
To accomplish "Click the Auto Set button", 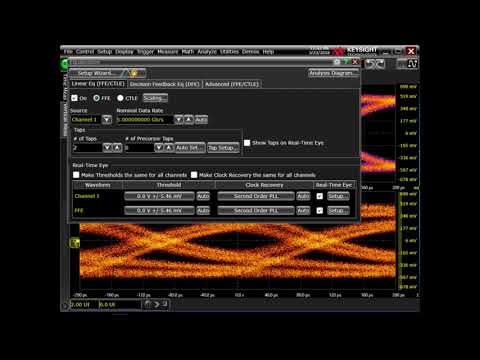I will pos(190,147).
